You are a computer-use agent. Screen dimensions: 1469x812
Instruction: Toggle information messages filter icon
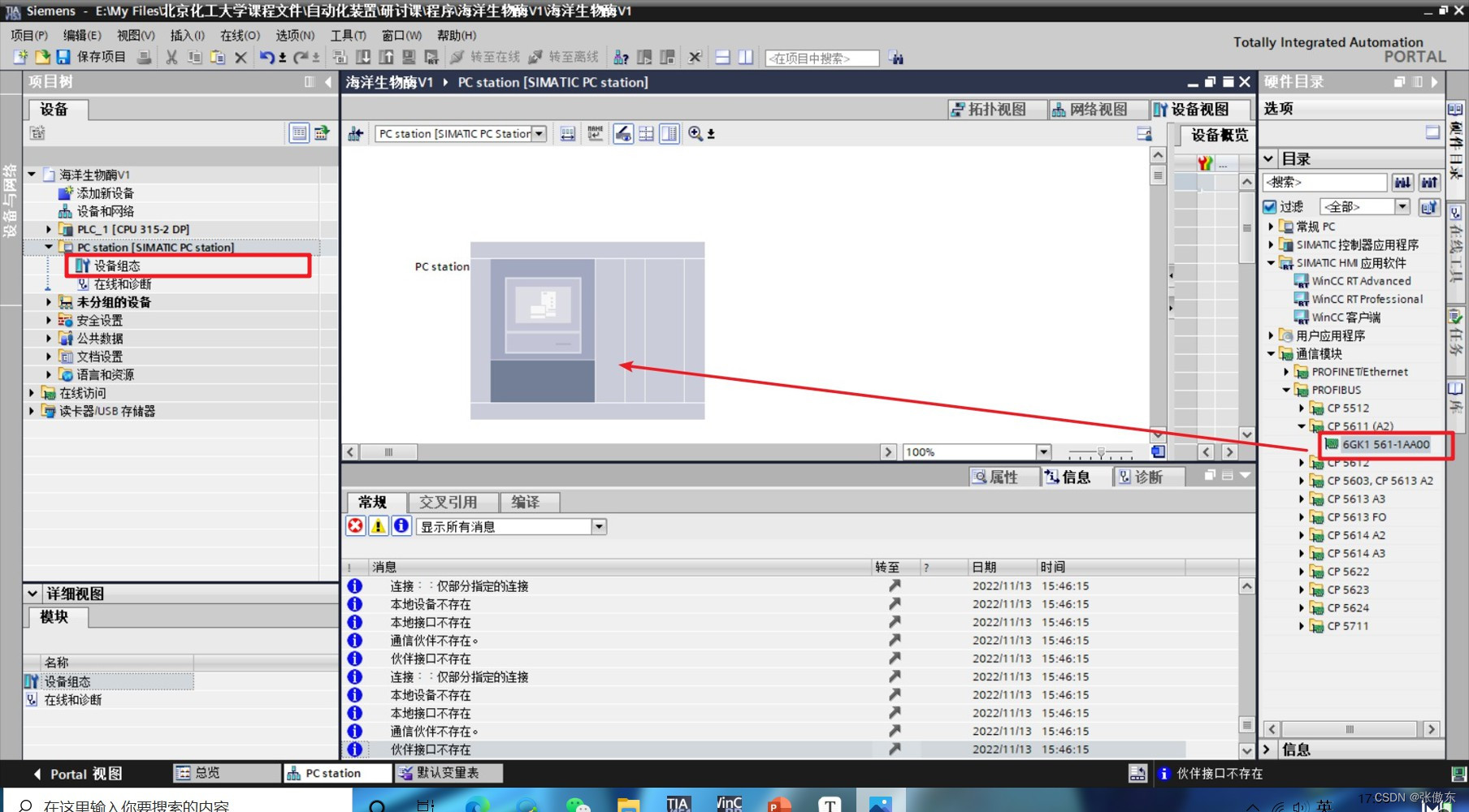click(401, 525)
